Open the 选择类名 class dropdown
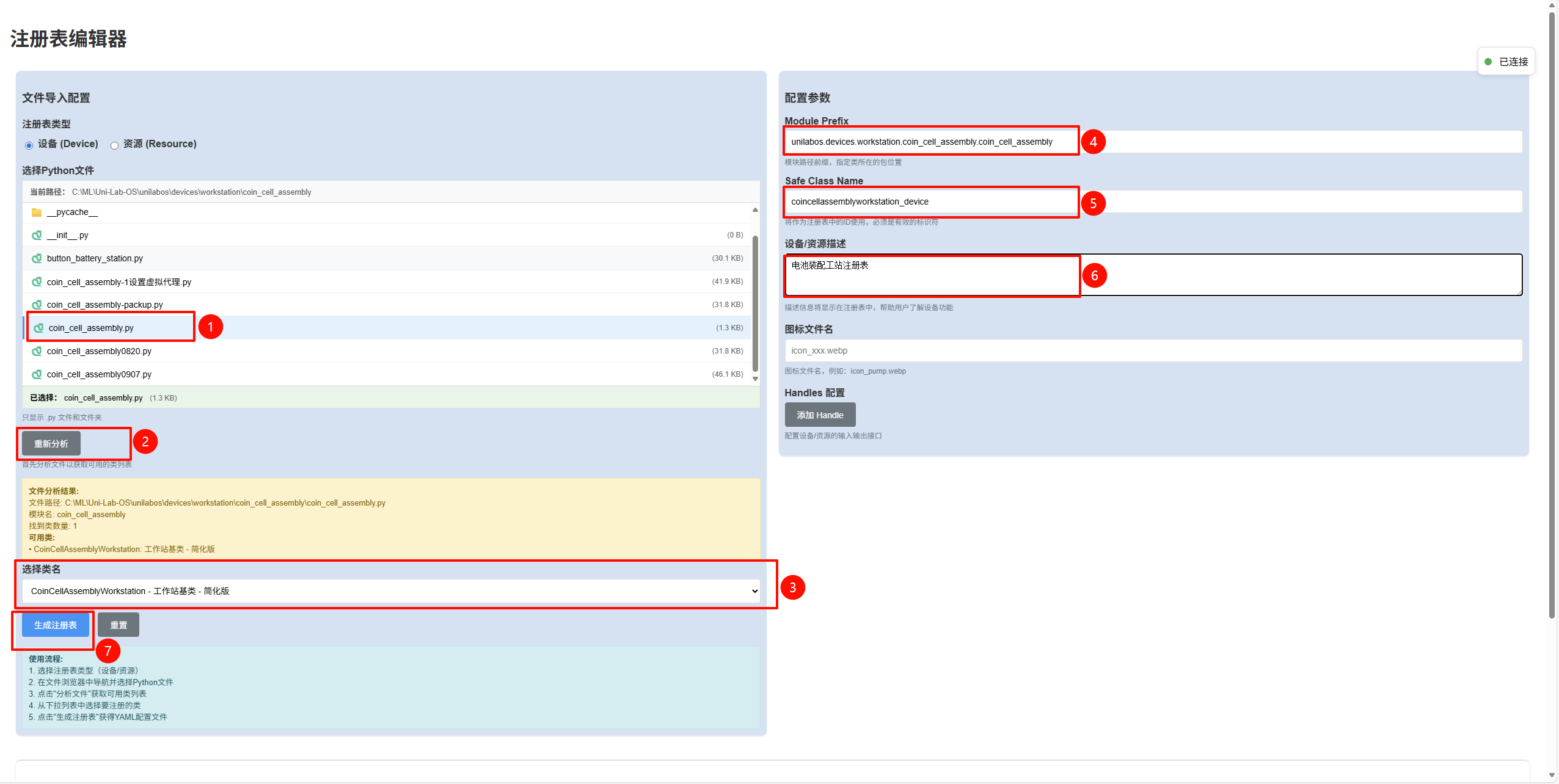Screen dimensions: 1559x784 (391, 591)
